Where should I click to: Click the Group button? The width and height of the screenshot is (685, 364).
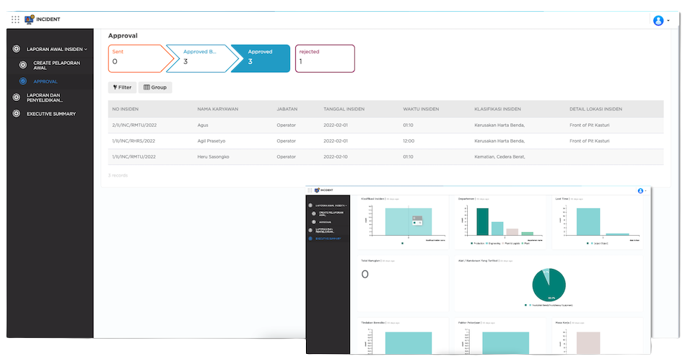[x=155, y=87]
